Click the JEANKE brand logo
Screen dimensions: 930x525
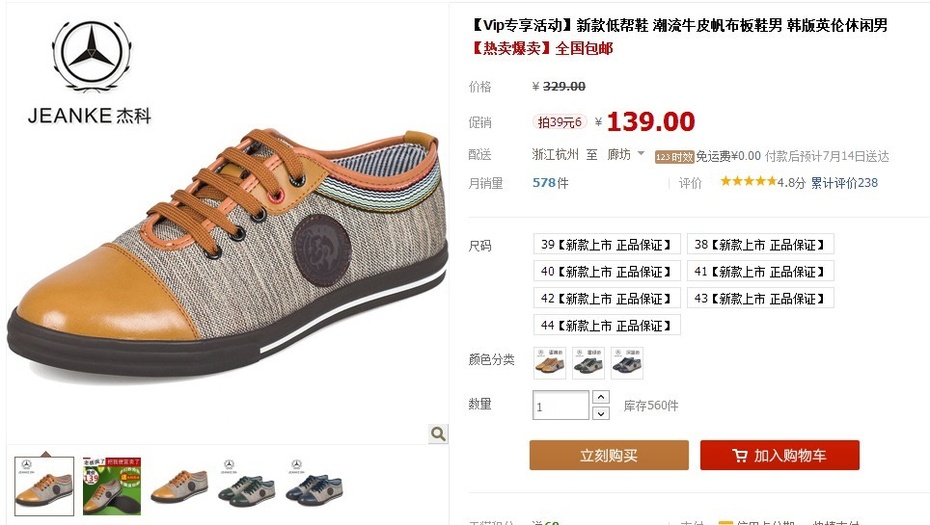tap(90, 72)
